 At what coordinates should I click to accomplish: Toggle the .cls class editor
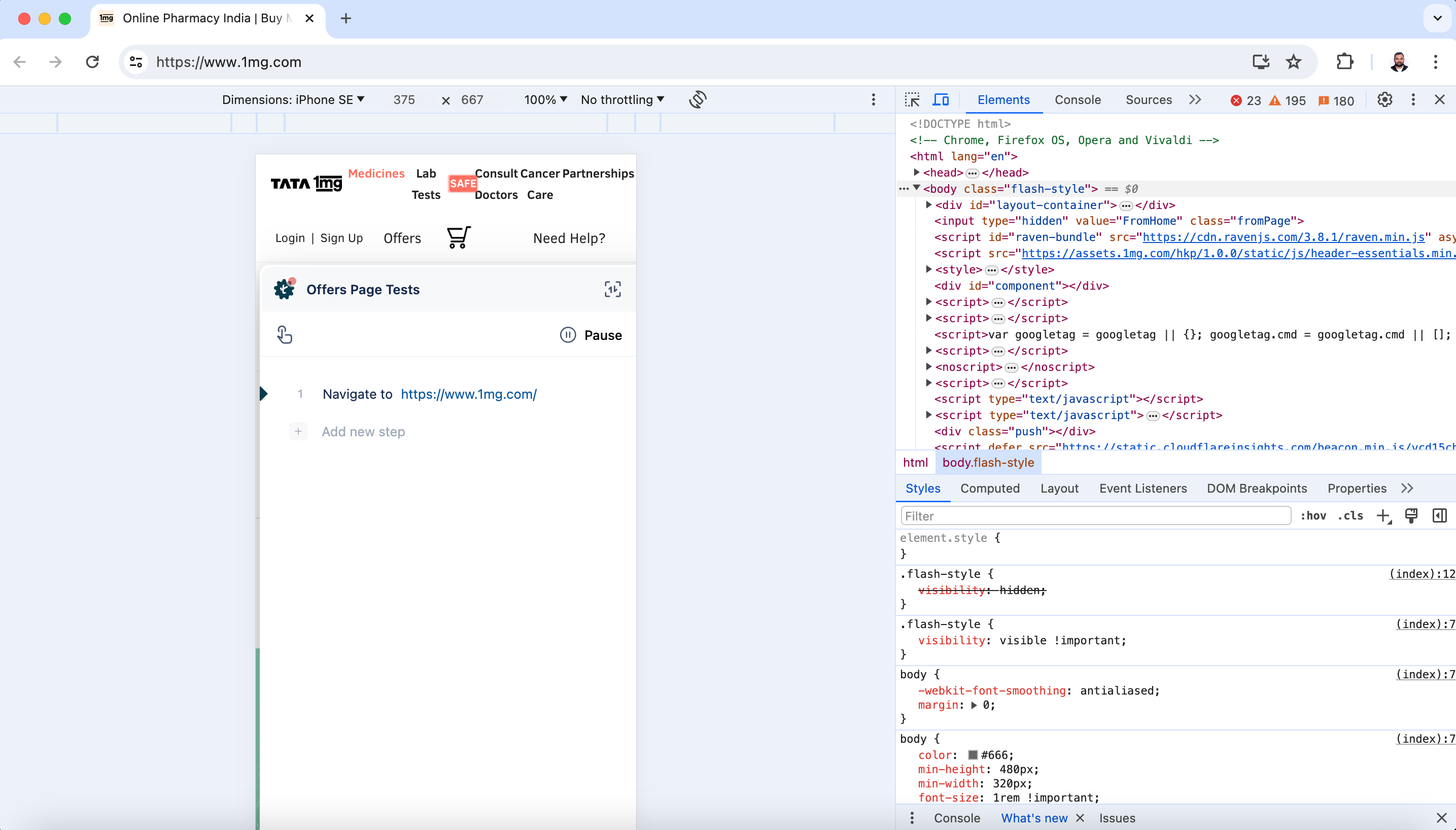coord(1350,515)
